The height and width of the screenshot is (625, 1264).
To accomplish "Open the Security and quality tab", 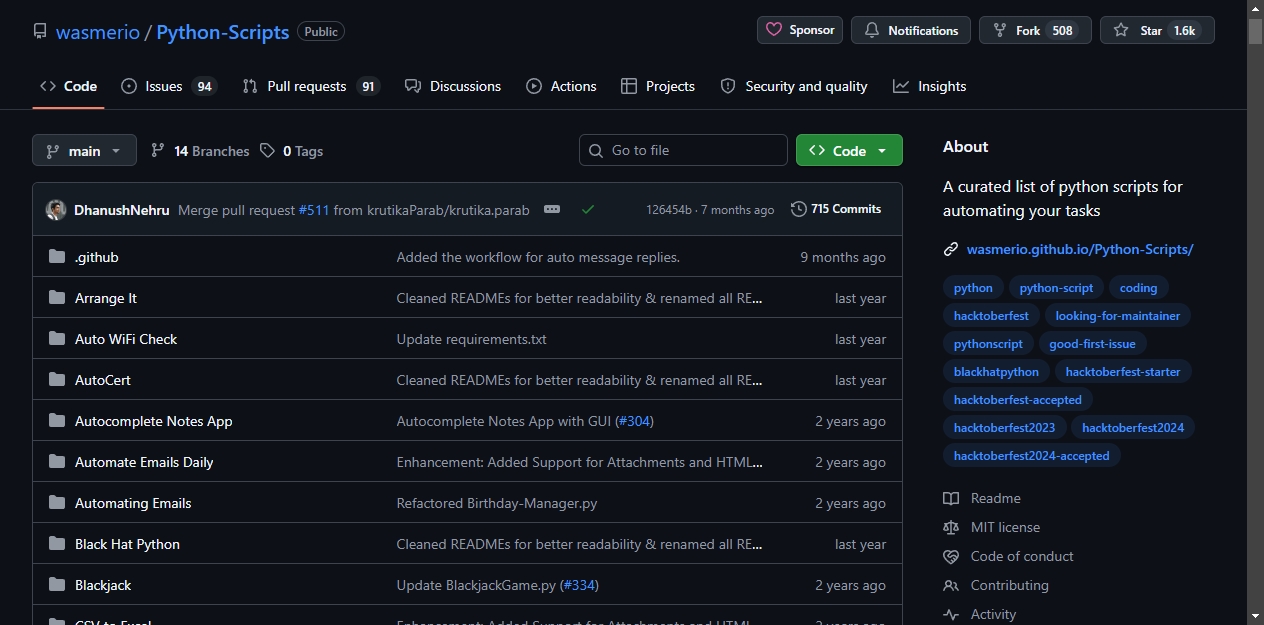I will pyautogui.click(x=794, y=86).
